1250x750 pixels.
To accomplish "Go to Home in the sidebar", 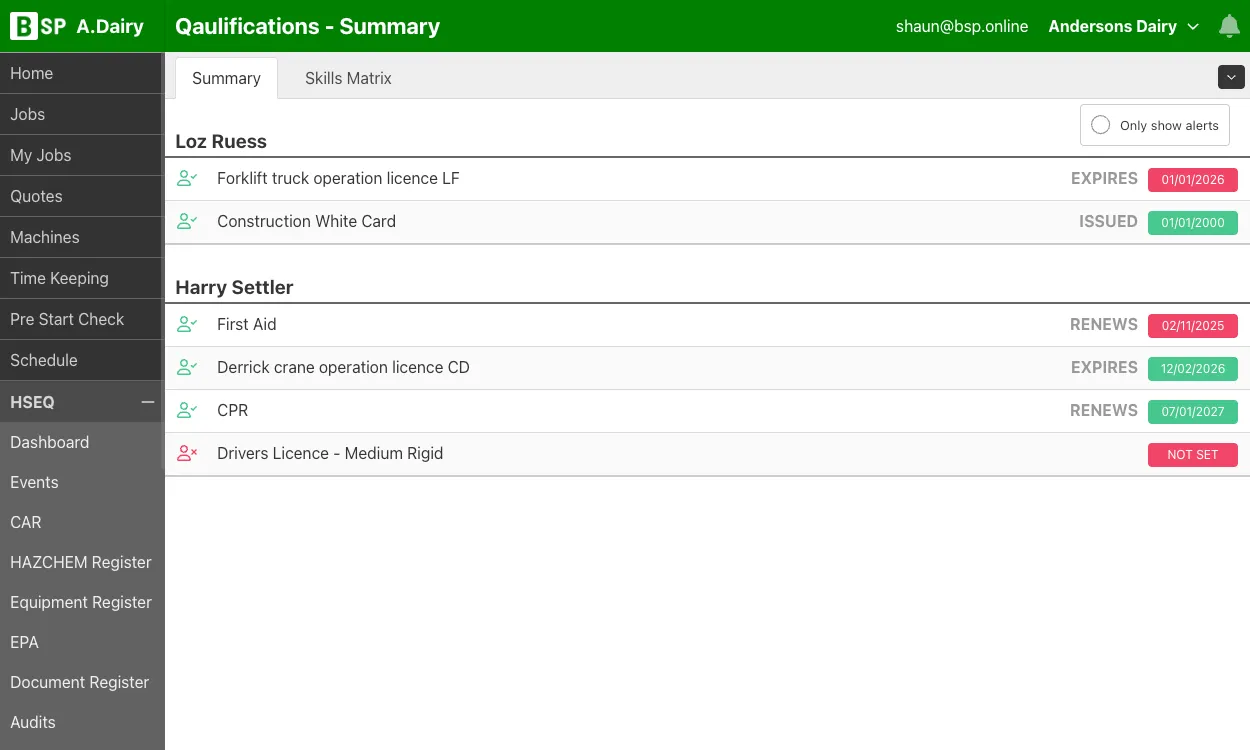I will 82,73.
